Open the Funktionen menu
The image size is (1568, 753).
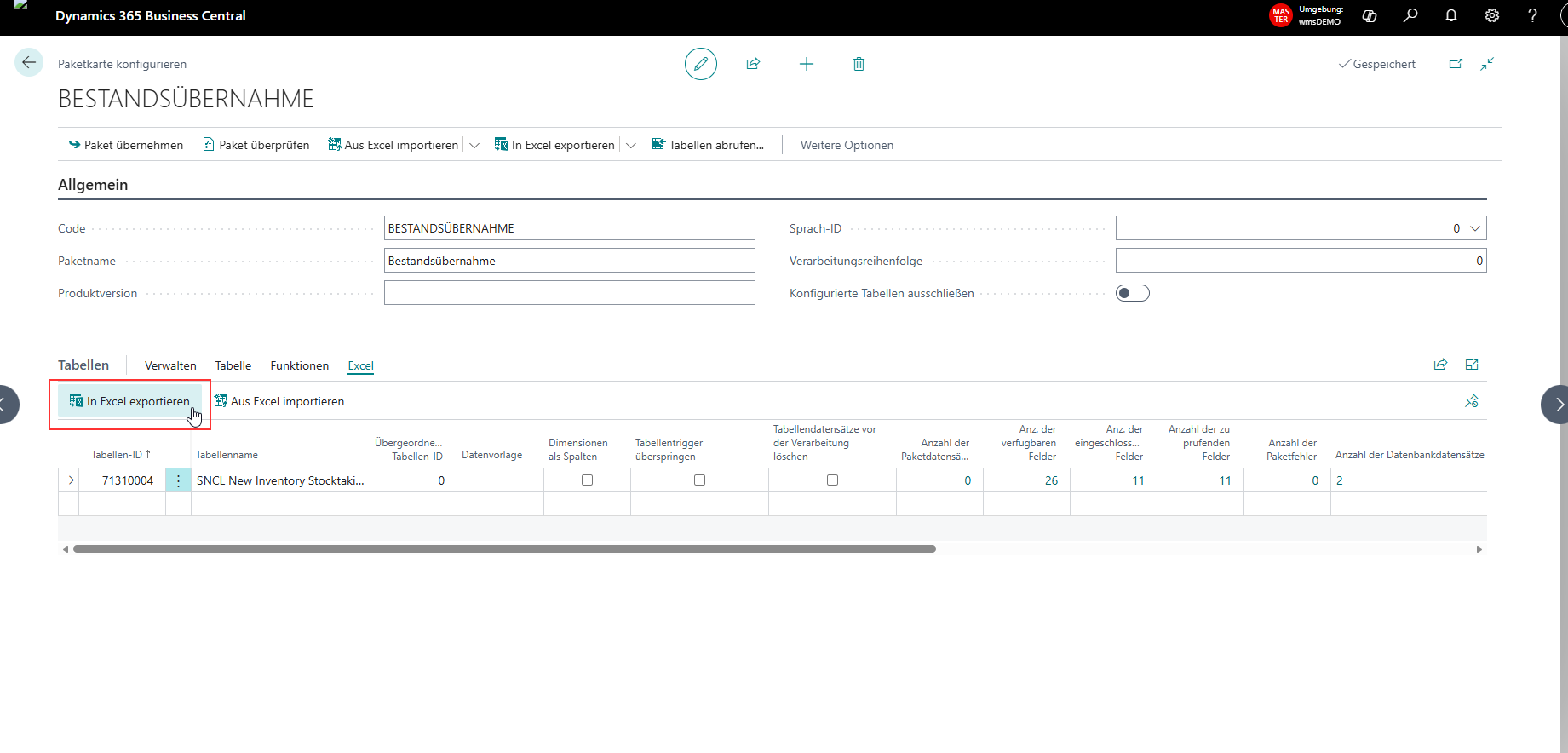pos(300,365)
